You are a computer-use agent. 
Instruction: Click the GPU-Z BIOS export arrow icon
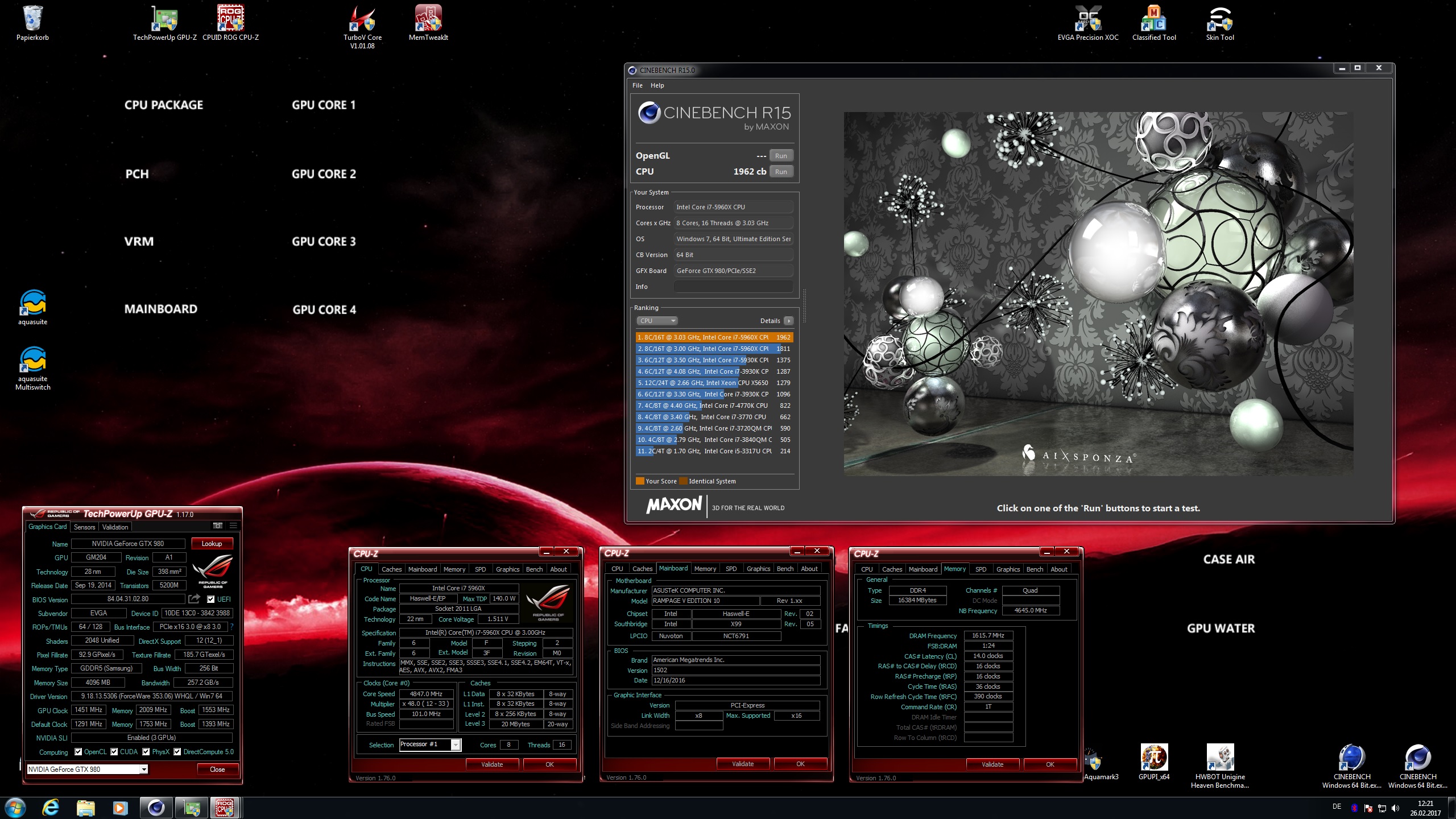coord(195,599)
